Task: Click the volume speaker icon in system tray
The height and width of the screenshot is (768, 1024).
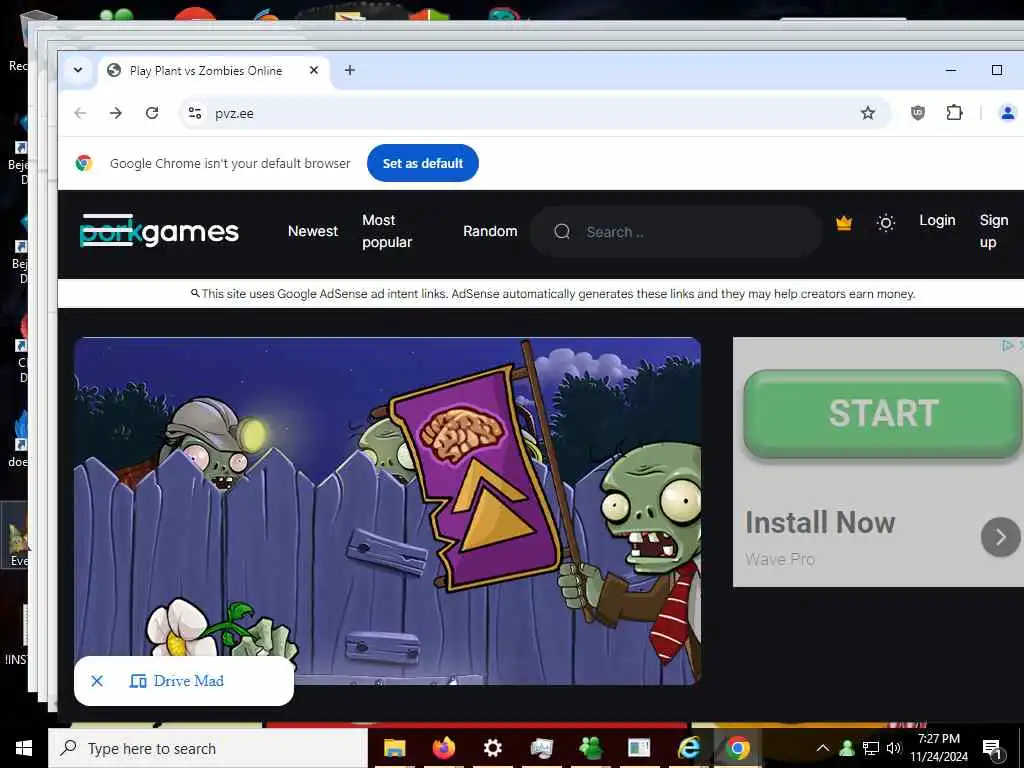Action: coord(893,748)
